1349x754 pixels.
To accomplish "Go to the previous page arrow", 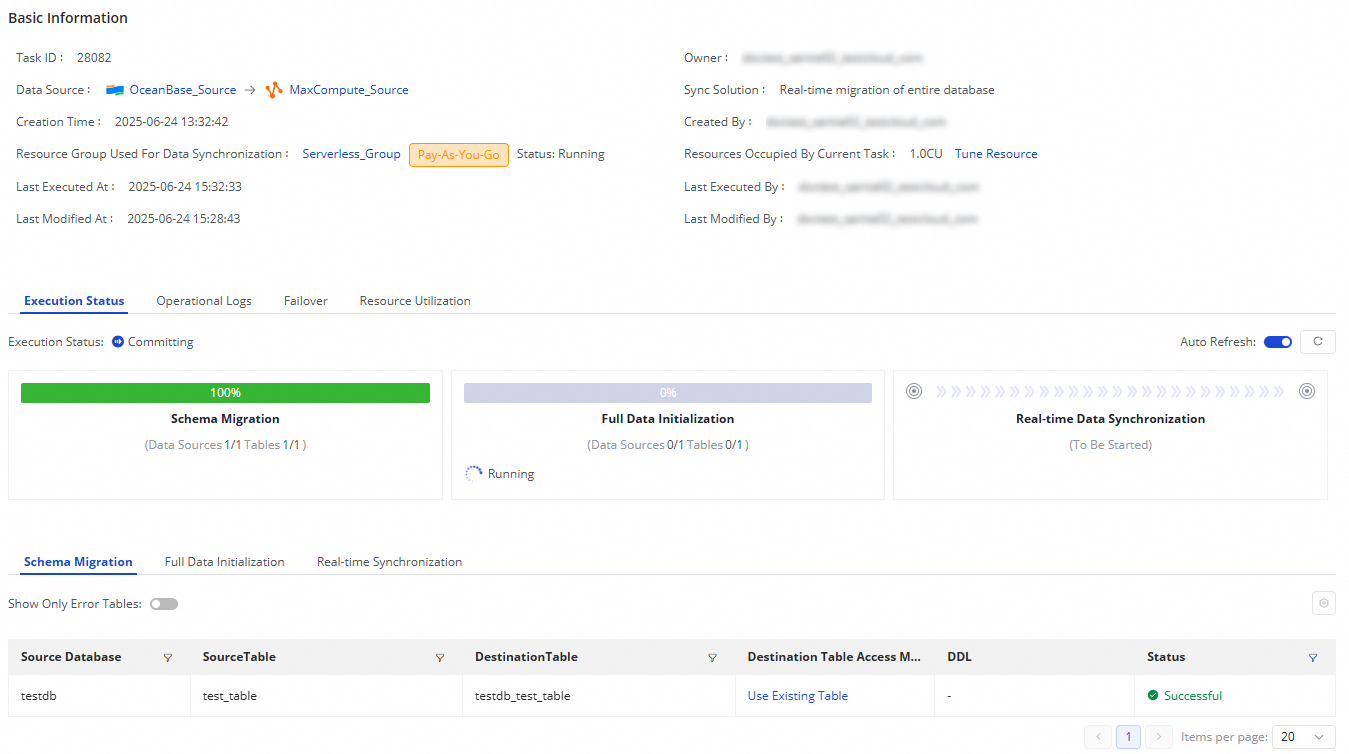I will [x=1099, y=737].
